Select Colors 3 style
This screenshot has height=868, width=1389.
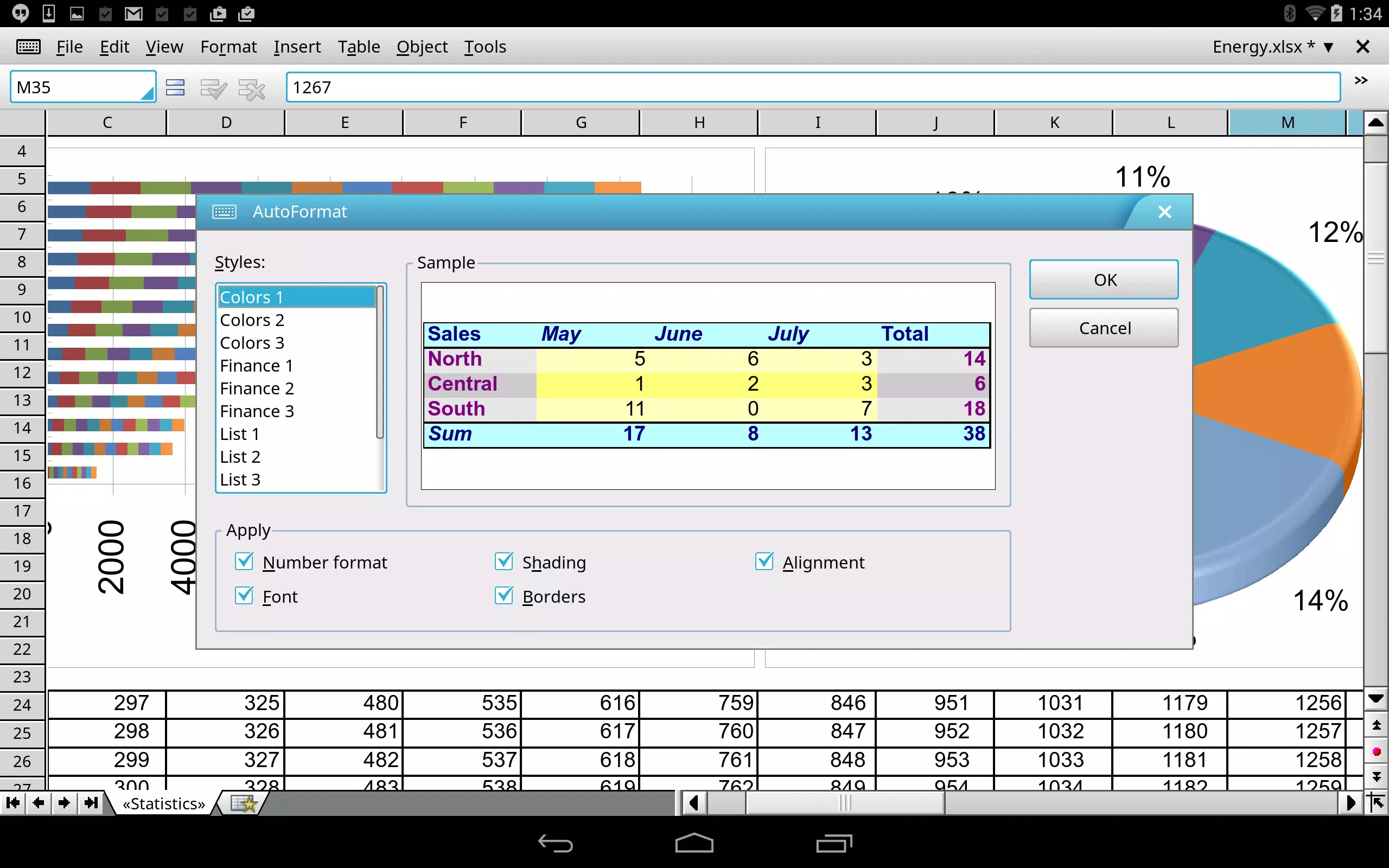point(296,343)
